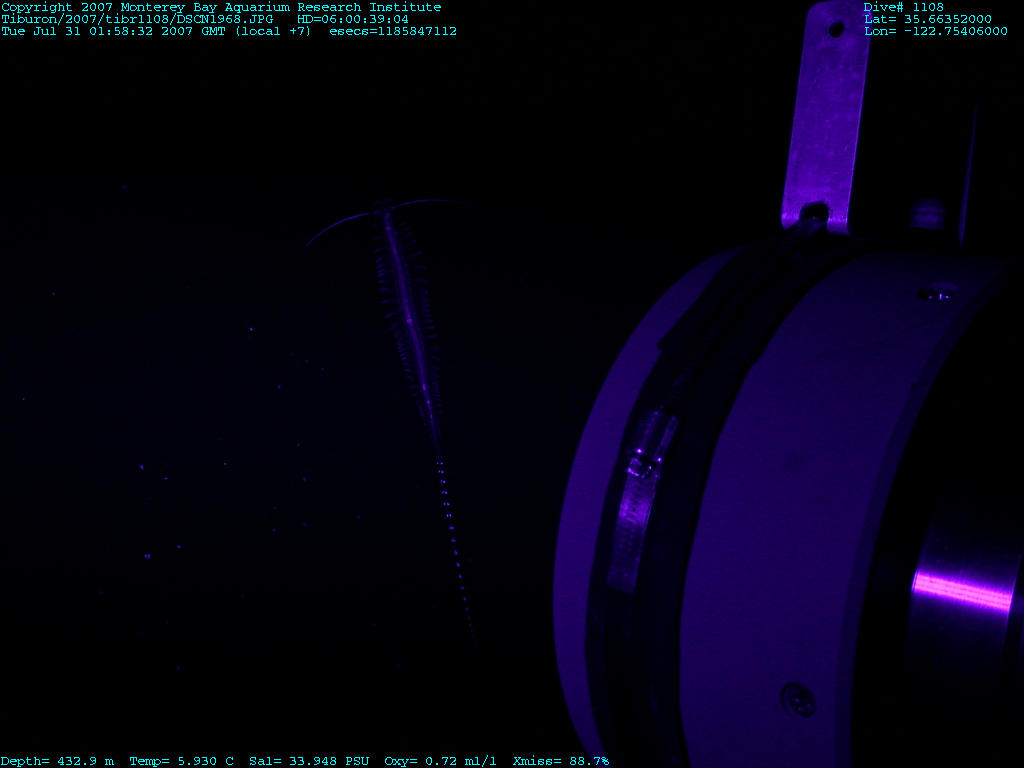Screen dimensions: 1024x768
Task: Click the organism's dotted trailing tail
Action: (x=453, y=540)
